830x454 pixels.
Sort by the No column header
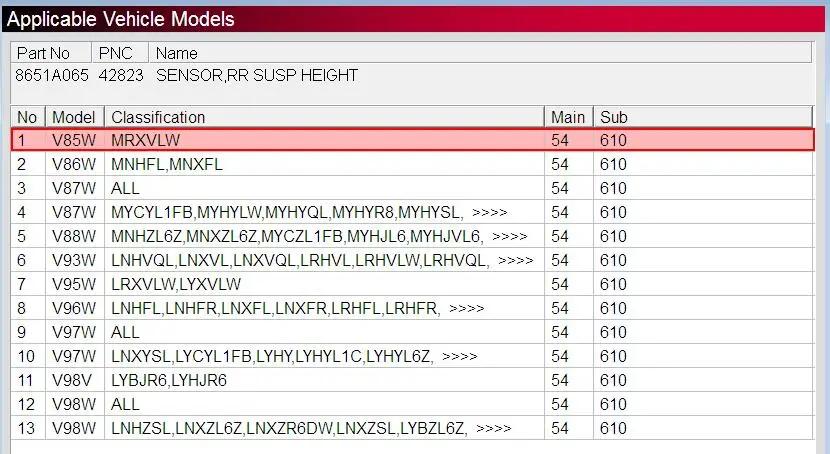(28, 117)
